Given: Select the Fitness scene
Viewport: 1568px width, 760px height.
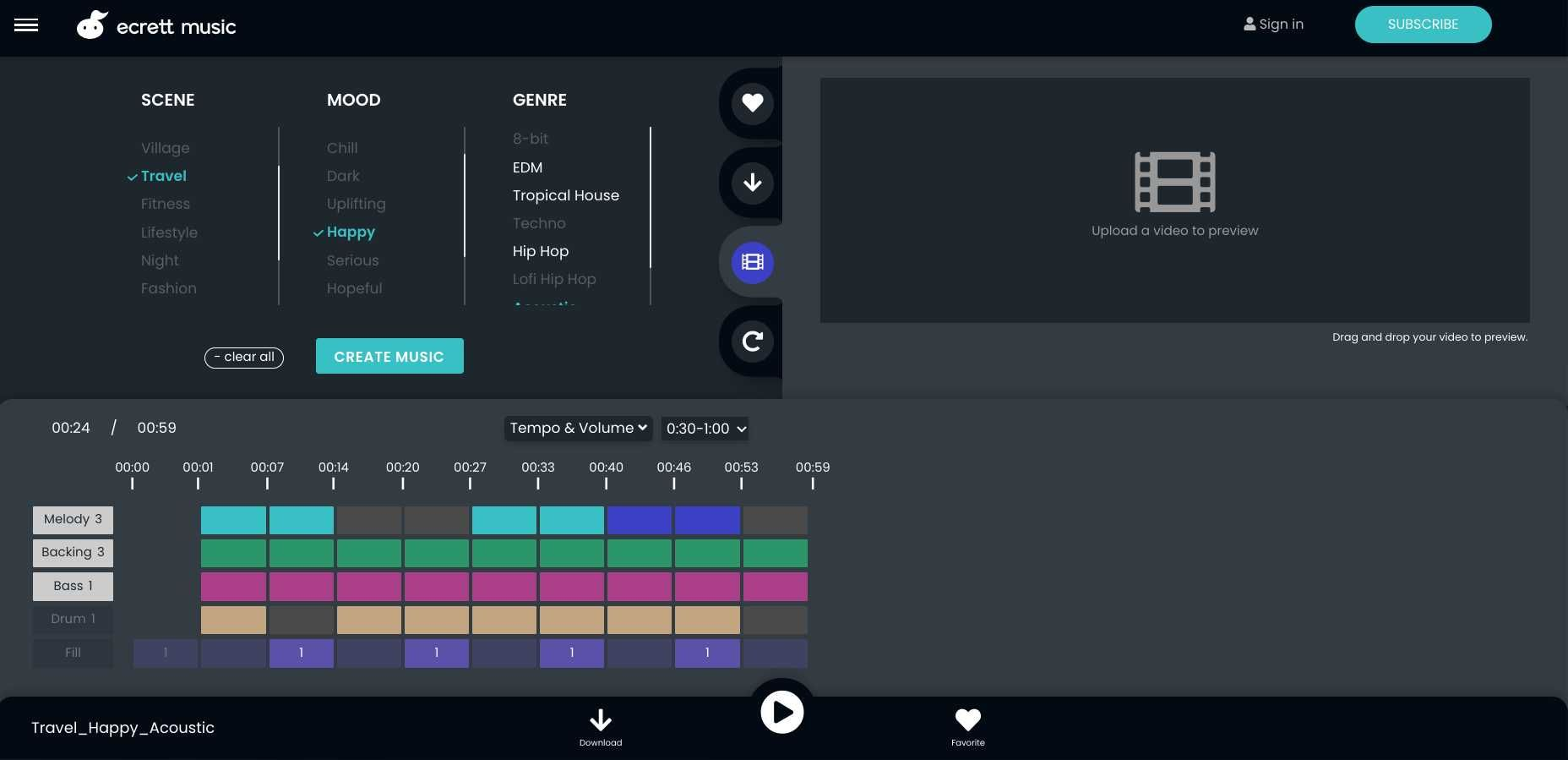Looking at the screenshot, I should point(166,204).
